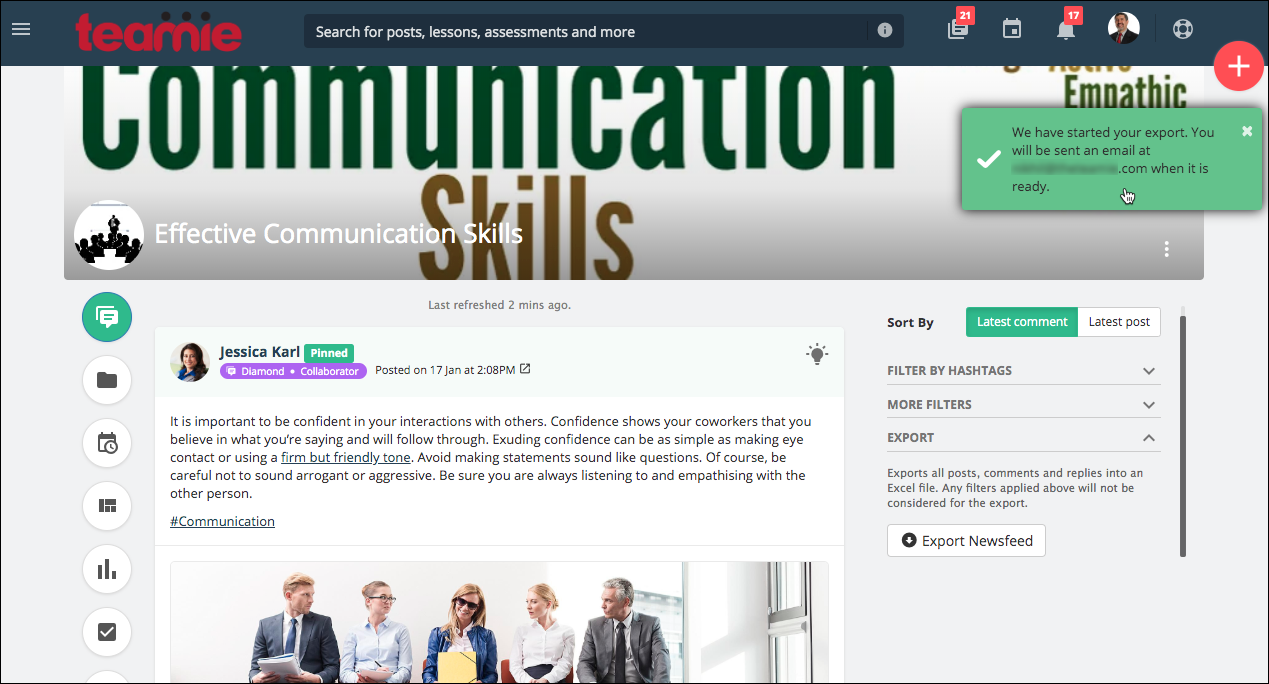Screen dimensions: 1269x684
Task: Expand Filter by Hashtags section
Action: pos(1024,371)
